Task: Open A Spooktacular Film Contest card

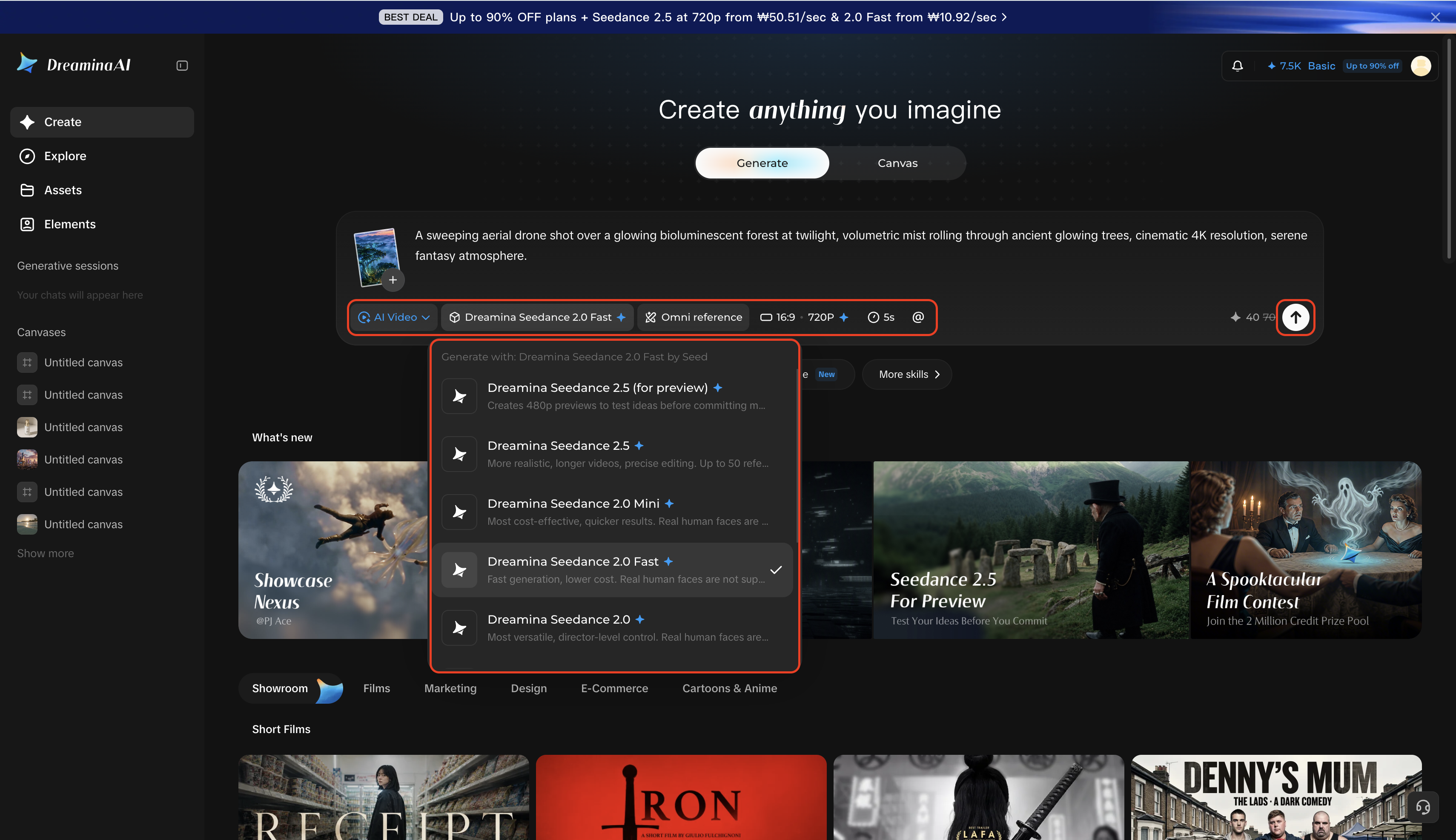Action: (1306, 550)
